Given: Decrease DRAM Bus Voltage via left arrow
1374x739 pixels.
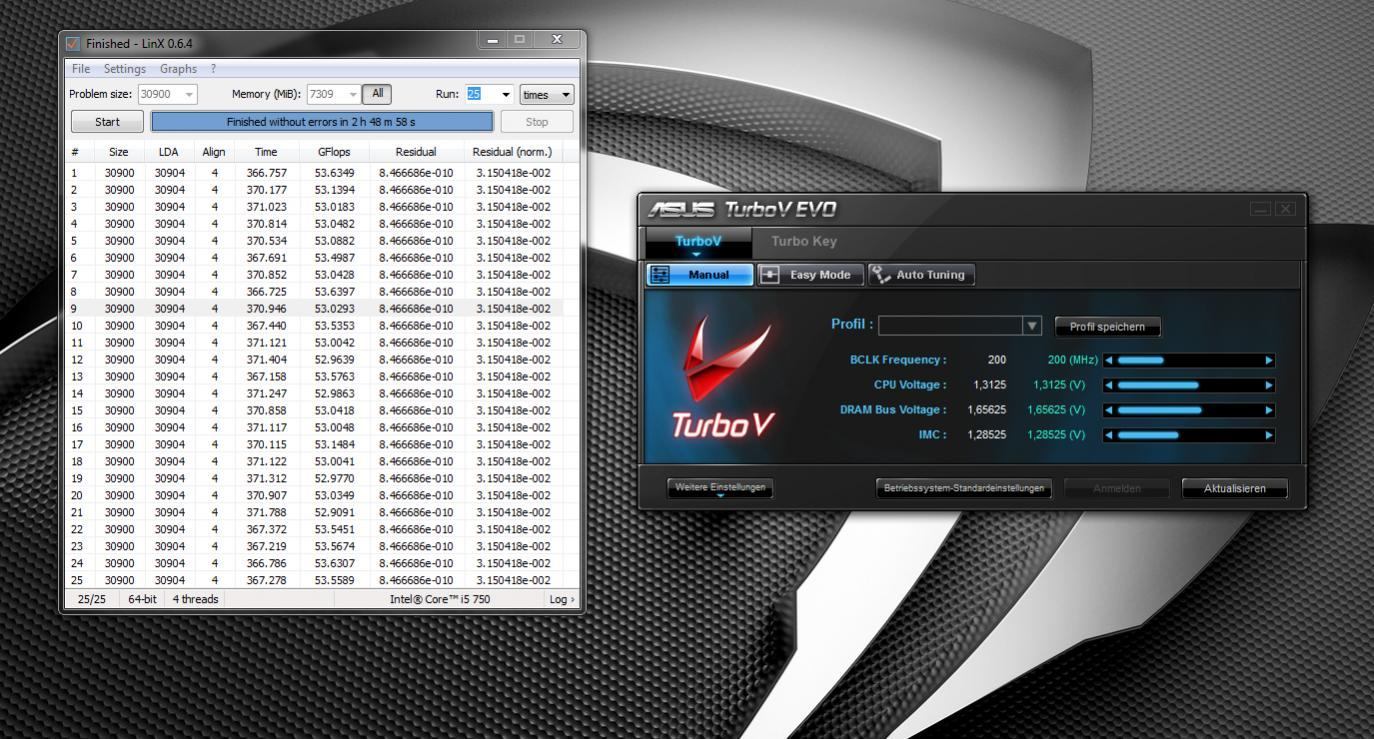Looking at the screenshot, I should click(1108, 410).
